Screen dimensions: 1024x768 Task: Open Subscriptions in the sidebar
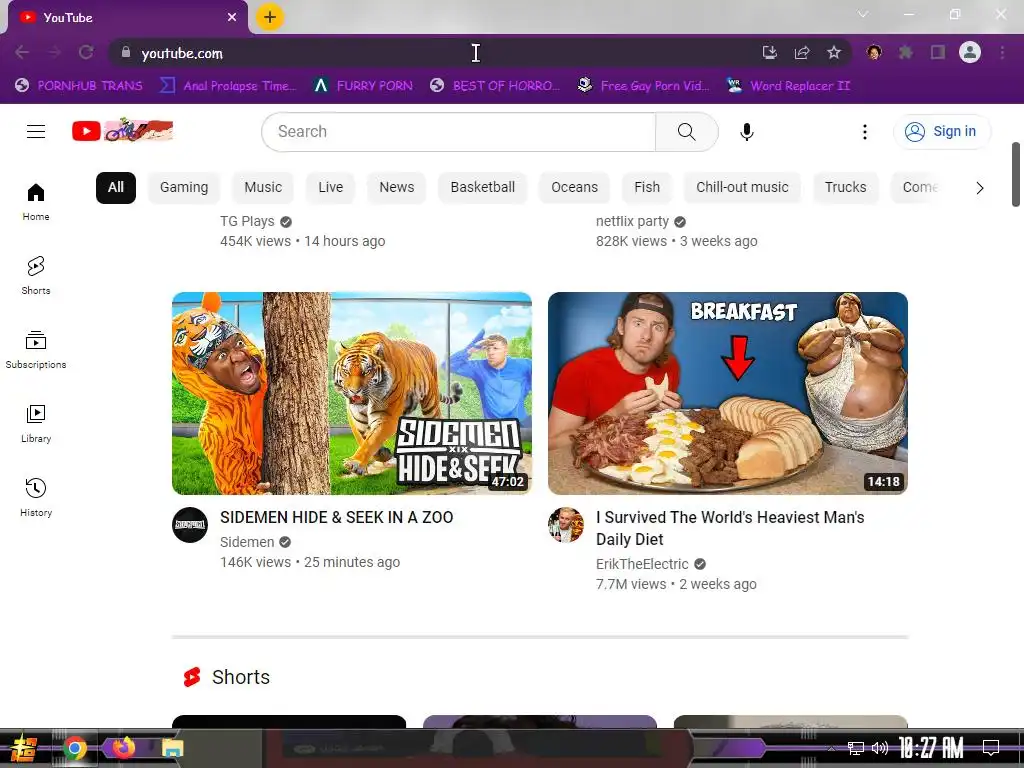tap(36, 350)
